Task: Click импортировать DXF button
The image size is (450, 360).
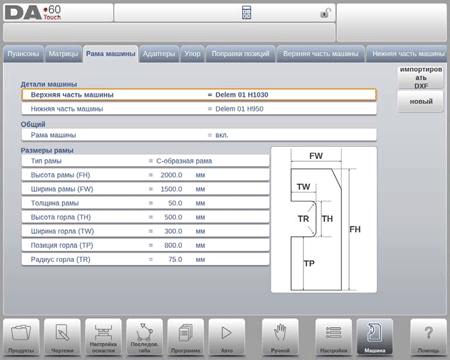Action: click(x=421, y=78)
